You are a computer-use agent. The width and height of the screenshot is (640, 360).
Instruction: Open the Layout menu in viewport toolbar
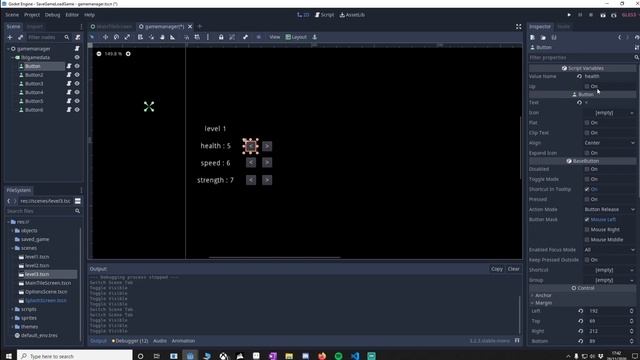coord(296,37)
